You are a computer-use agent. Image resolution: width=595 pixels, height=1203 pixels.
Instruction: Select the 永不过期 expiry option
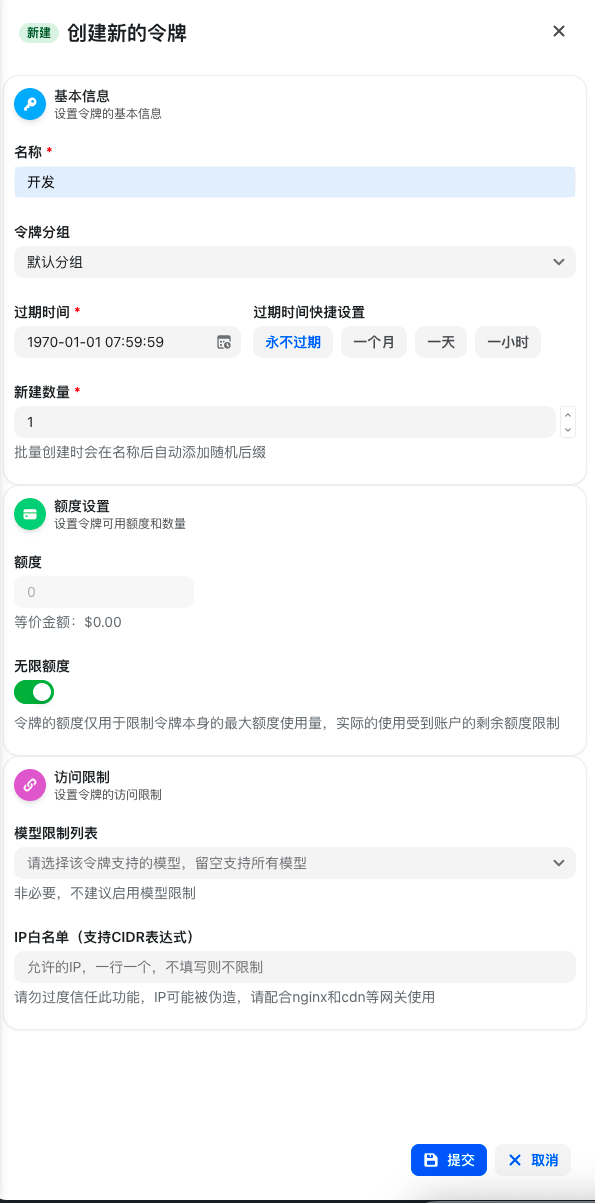(x=292, y=342)
